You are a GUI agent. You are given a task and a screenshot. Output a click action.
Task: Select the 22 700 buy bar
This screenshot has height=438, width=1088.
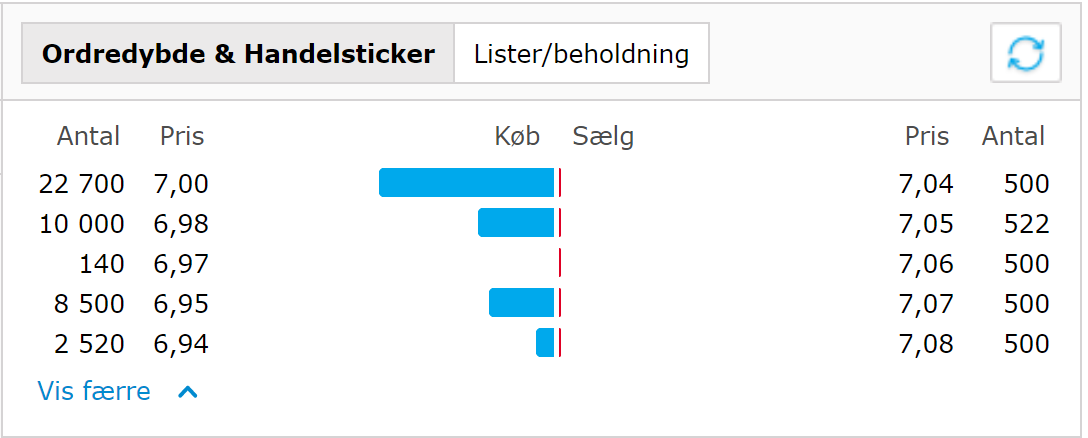pyautogui.click(x=466, y=183)
